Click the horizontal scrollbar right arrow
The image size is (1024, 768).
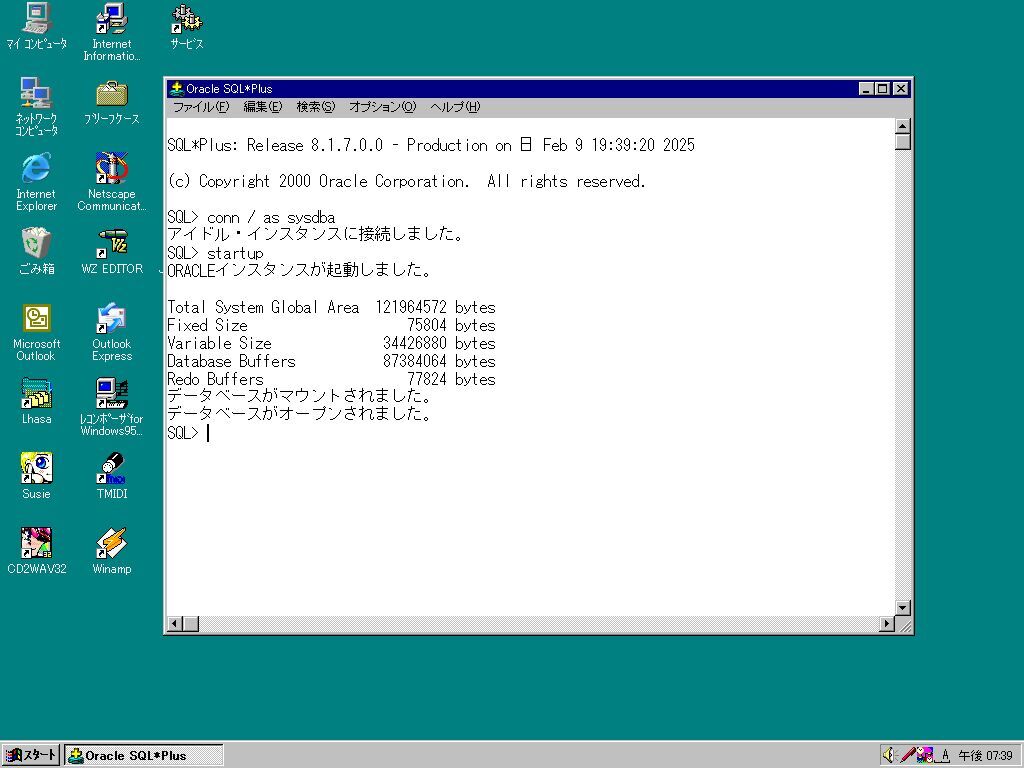[x=887, y=624]
